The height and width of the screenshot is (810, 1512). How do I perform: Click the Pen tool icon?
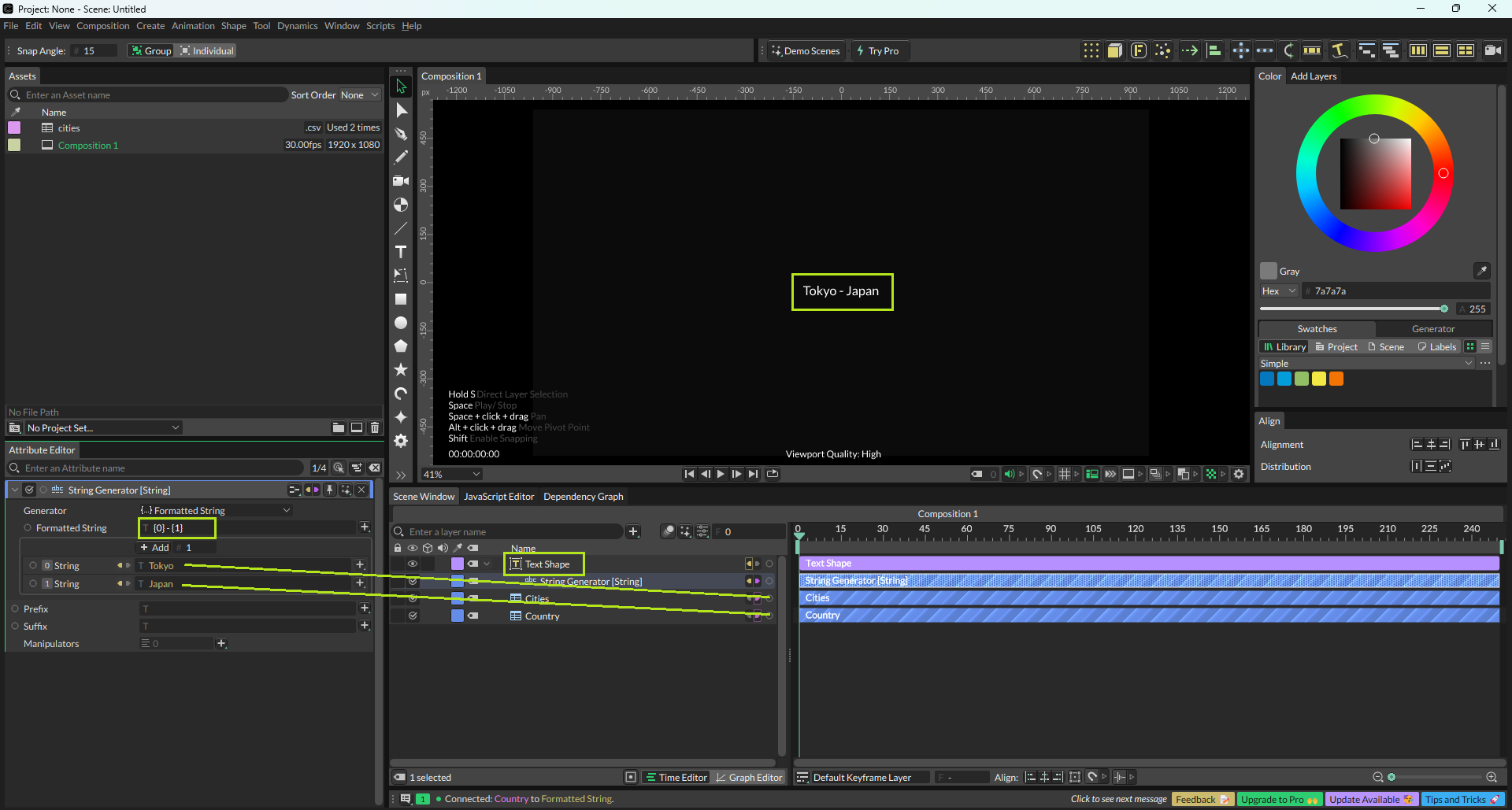point(401,134)
